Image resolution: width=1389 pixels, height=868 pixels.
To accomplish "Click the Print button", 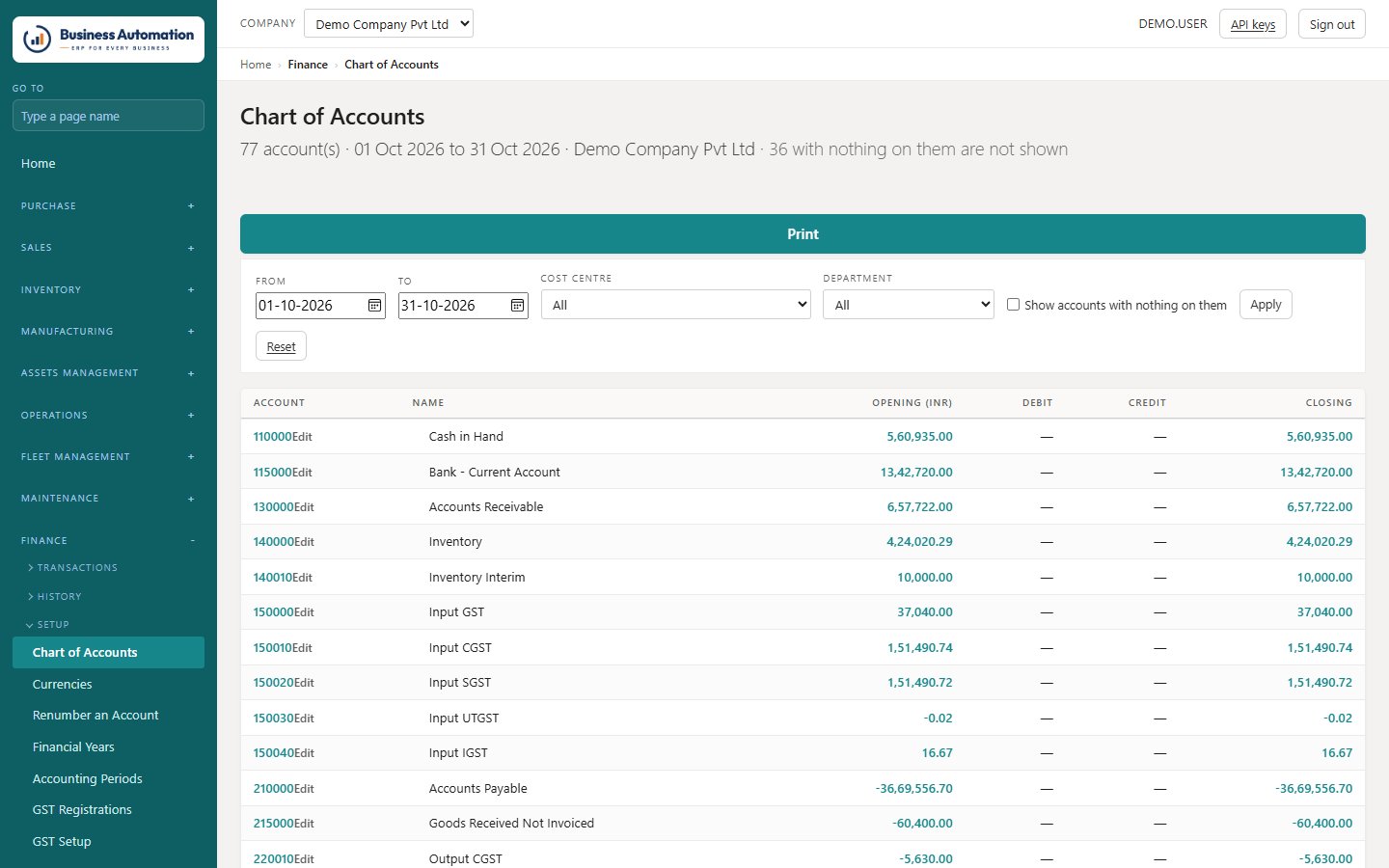I will pyautogui.click(x=803, y=234).
